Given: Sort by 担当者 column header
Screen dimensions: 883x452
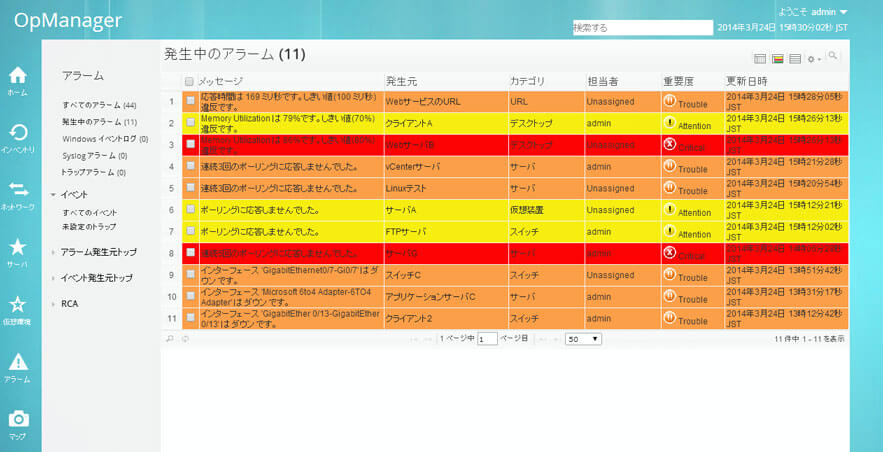Looking at the screenshot, I should point(603,82).
